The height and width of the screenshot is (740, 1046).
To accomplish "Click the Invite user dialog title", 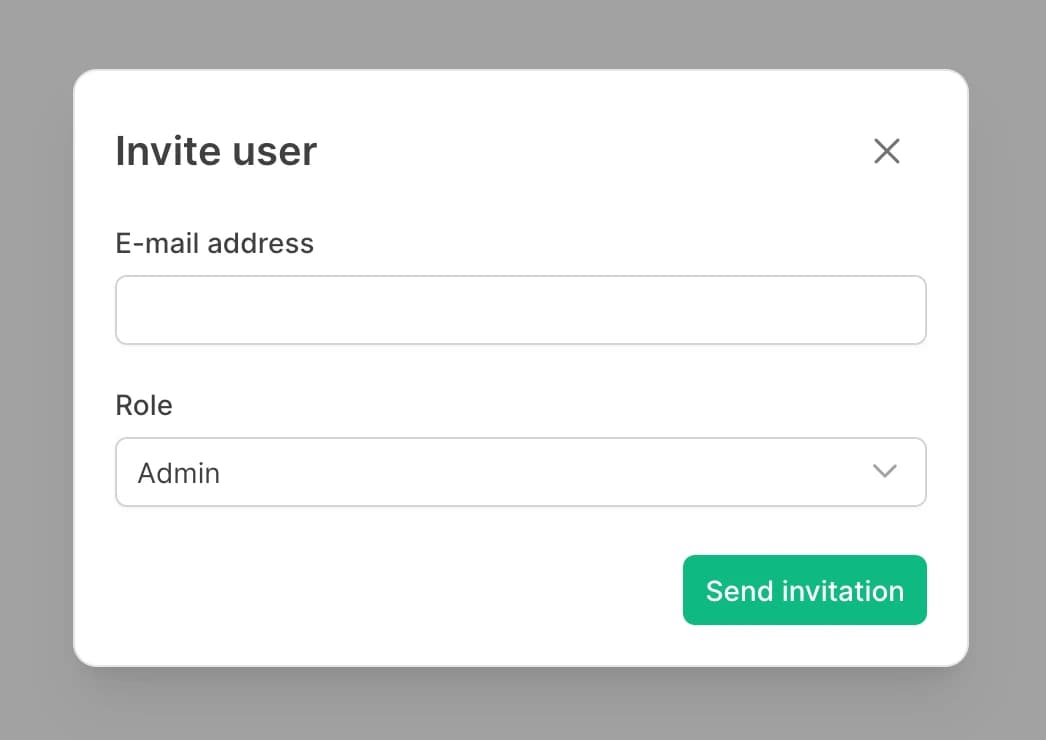I will [x=215, y=151].
